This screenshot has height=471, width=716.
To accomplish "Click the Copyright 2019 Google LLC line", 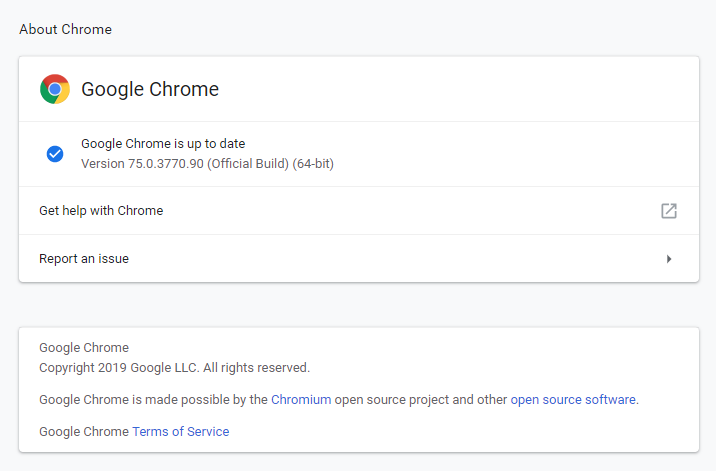I will 174,368.
